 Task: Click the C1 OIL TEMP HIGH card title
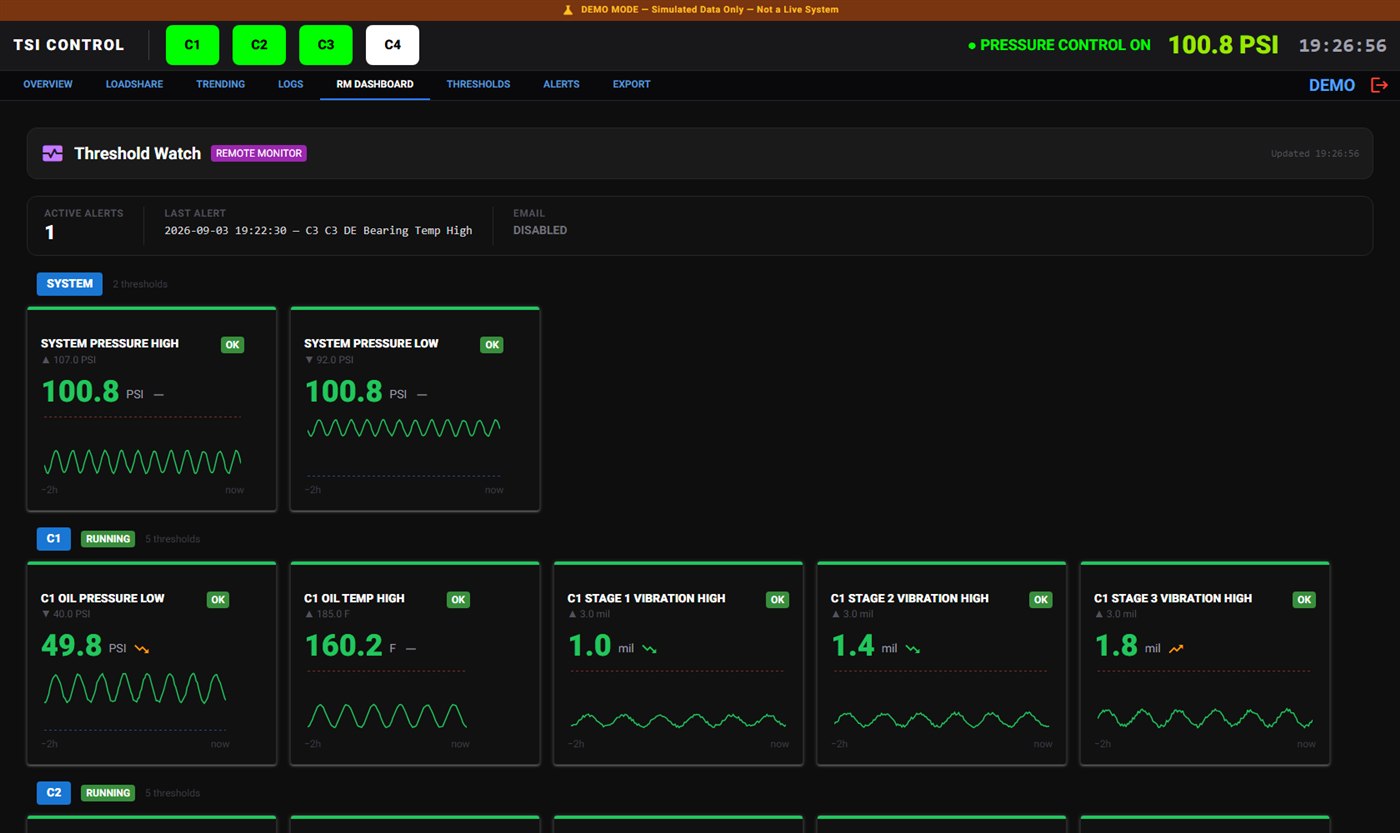pyautogui.click(x=354, y=598)
